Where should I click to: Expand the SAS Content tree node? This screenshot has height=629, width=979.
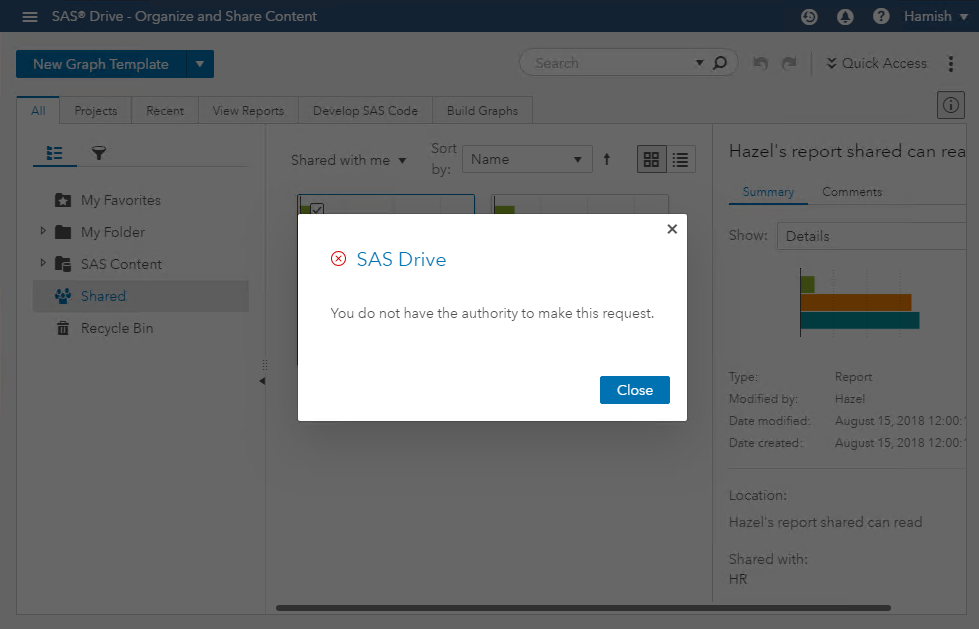click(43, 262)
